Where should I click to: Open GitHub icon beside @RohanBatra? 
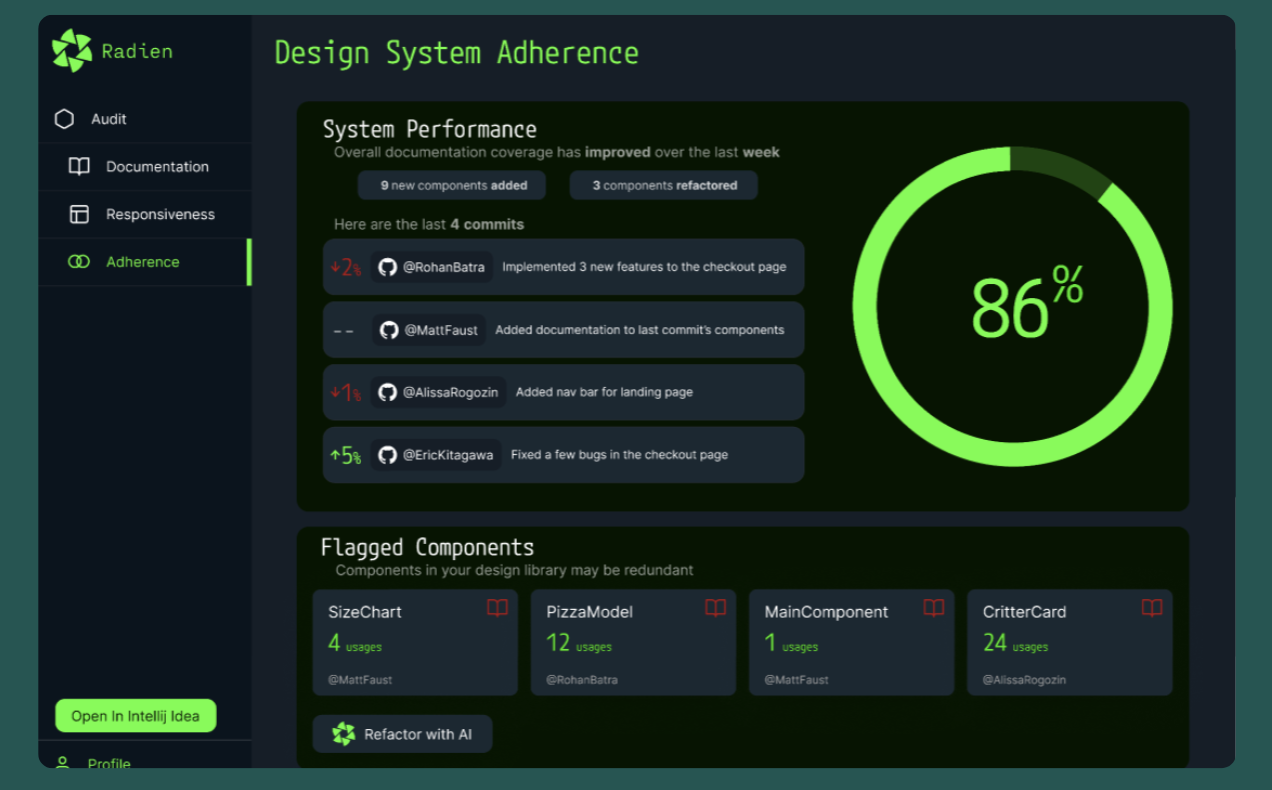click(387, 267)
